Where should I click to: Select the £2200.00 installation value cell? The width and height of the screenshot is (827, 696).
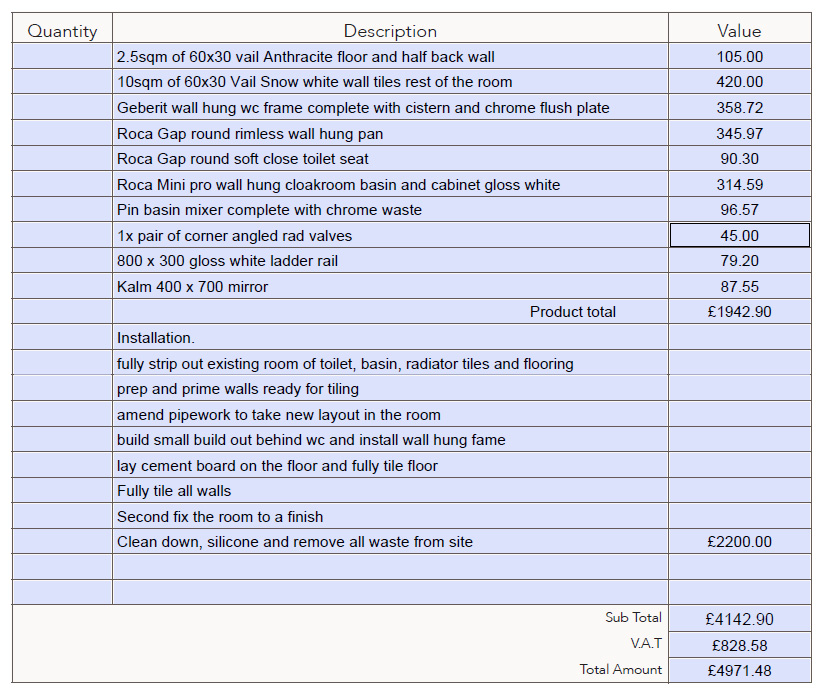[739, 542]
